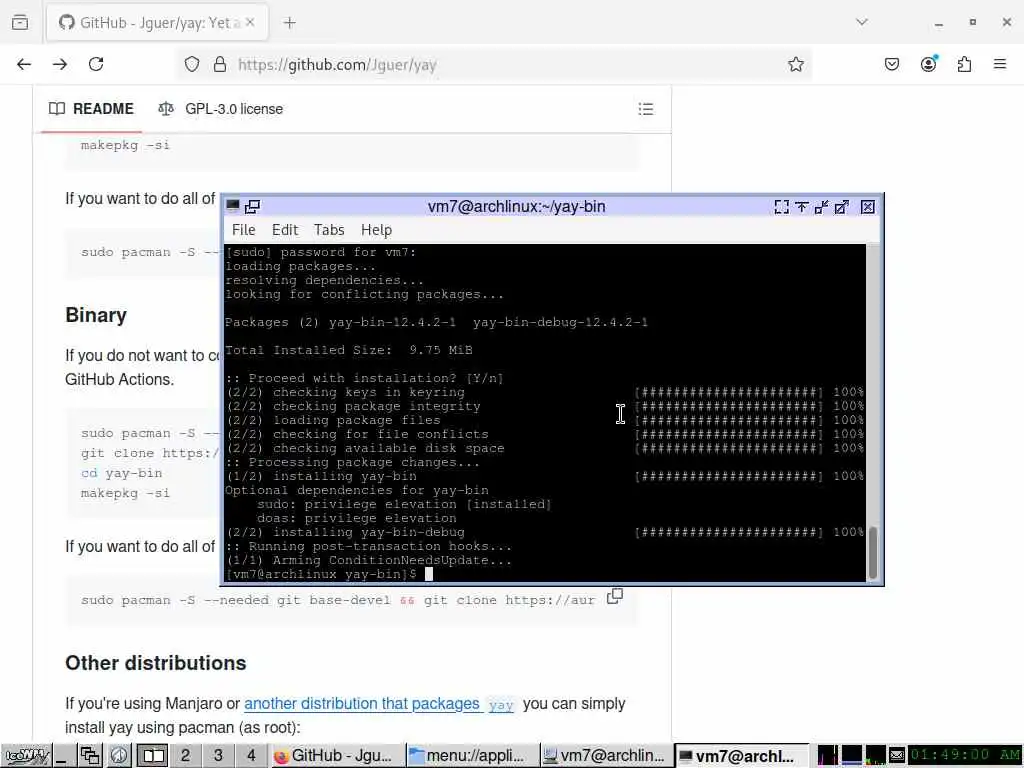The width and height of the screenshot is (1024, 768).
Task: Follow 'another distribution that packages yay' link
Action: [379, 704]
